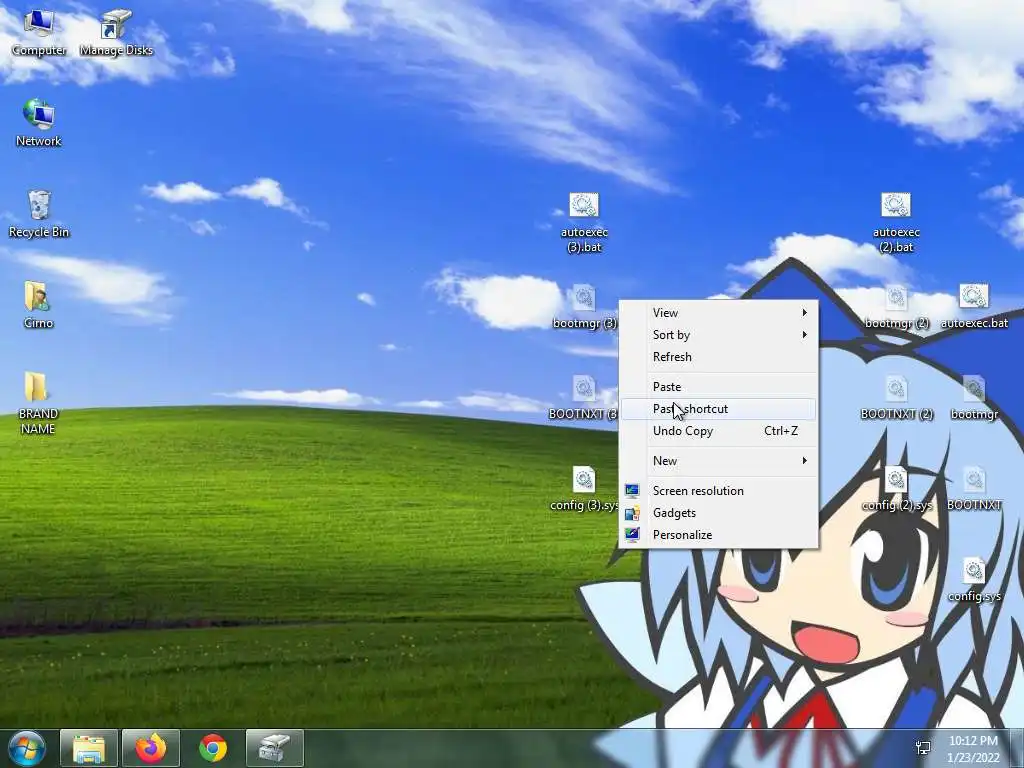Select the config.sys file icon
The height and width of the screenshot is (768, 1024).
tap(974, 579)
